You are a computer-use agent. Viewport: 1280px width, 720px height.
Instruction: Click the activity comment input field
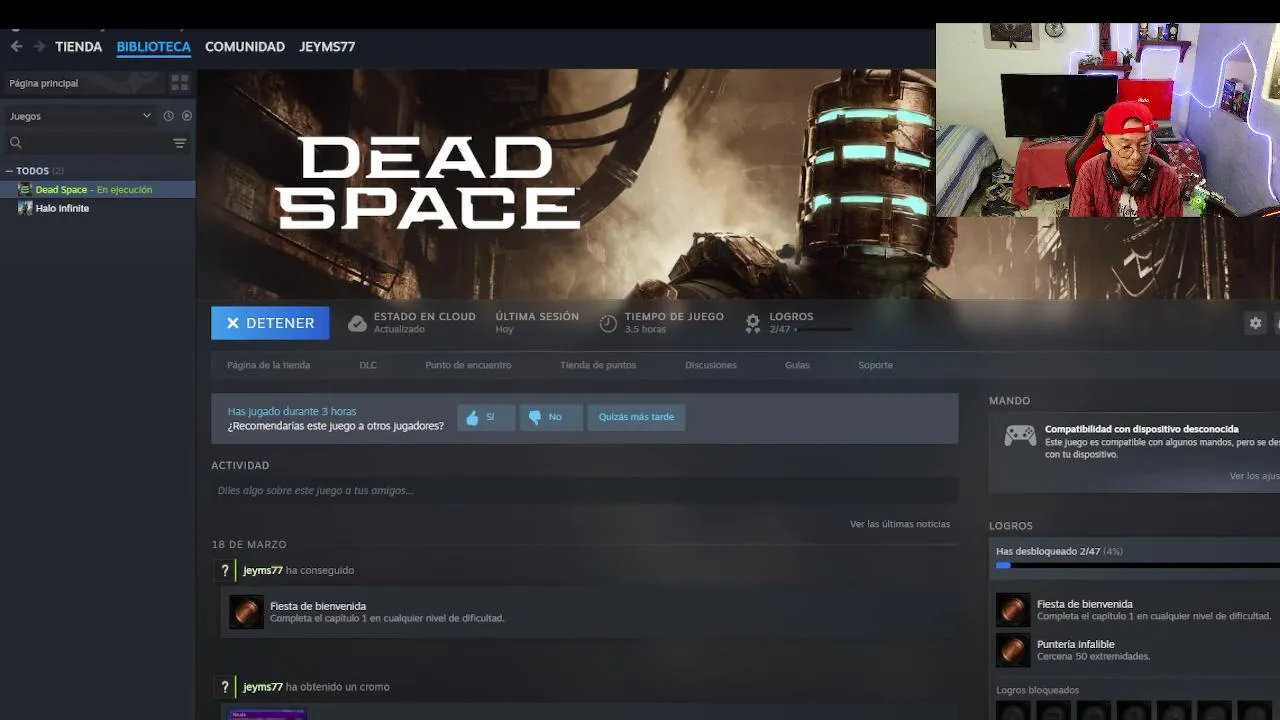point(584,491)
